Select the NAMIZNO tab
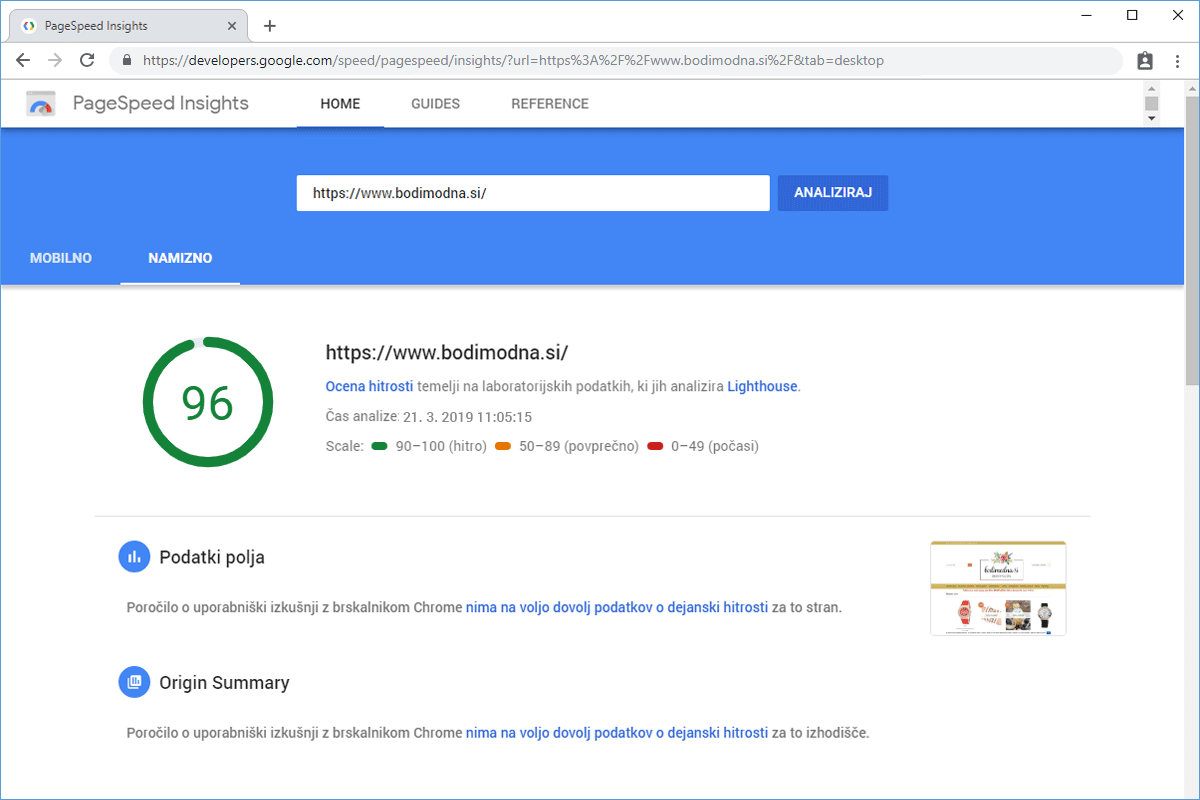The image size is (1200, 800). pos(180,258)
